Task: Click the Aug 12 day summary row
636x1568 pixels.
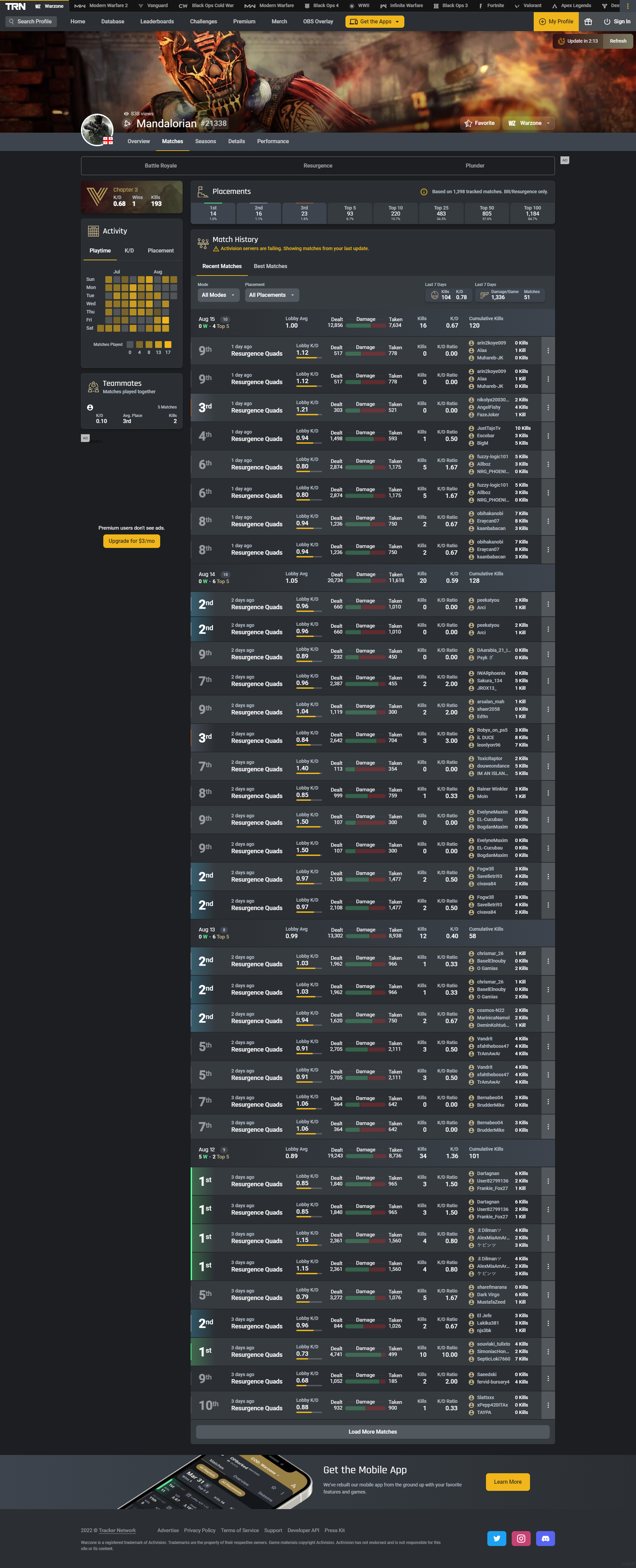Action: [x=372, y=1153]
